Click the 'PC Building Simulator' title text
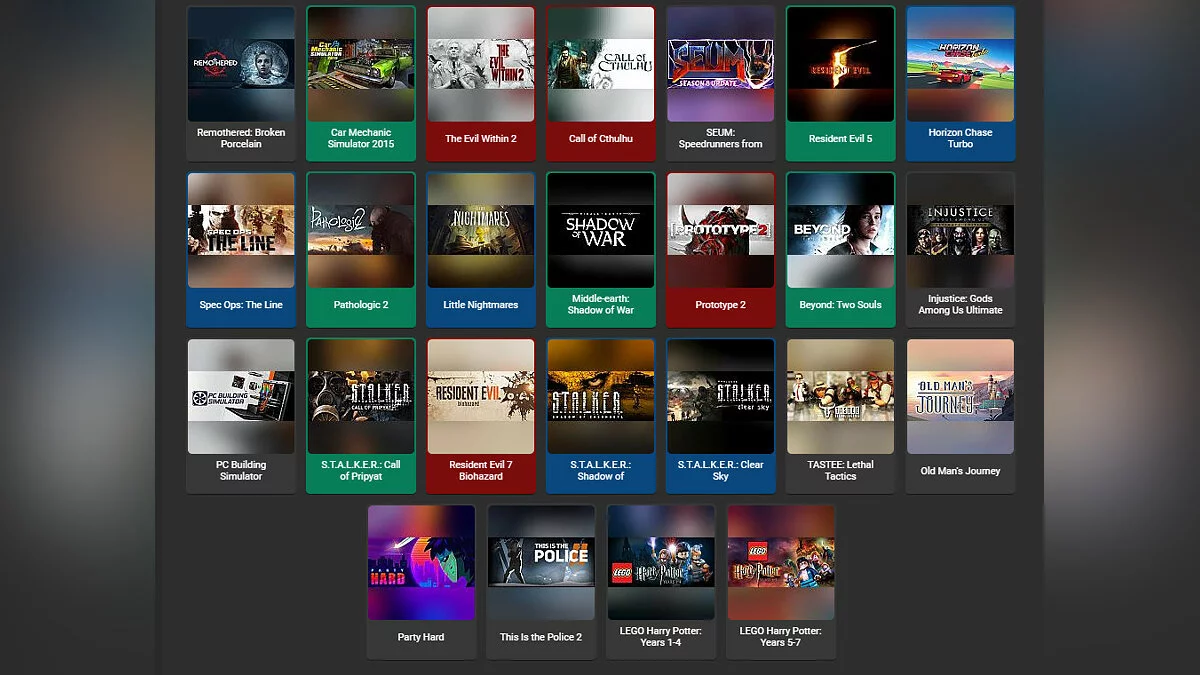This screenshot has width=1200, height=675. pyautogui.click(x=241, y=470)
